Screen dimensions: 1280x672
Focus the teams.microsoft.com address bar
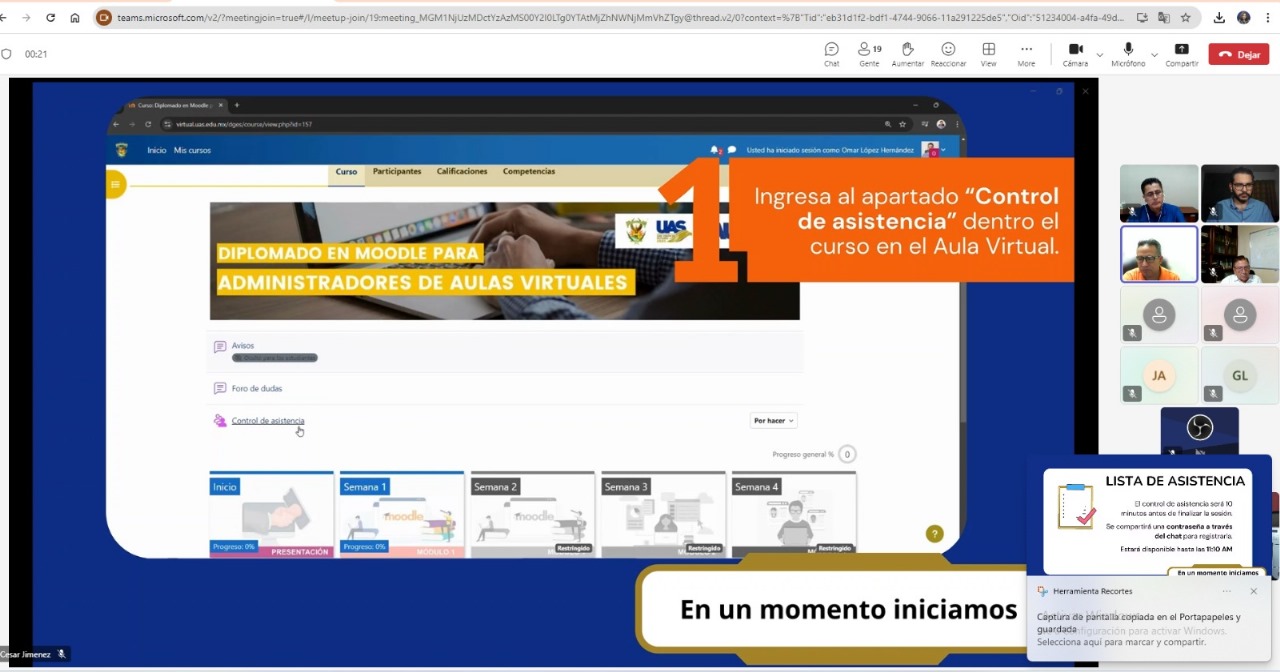[620, 17]
